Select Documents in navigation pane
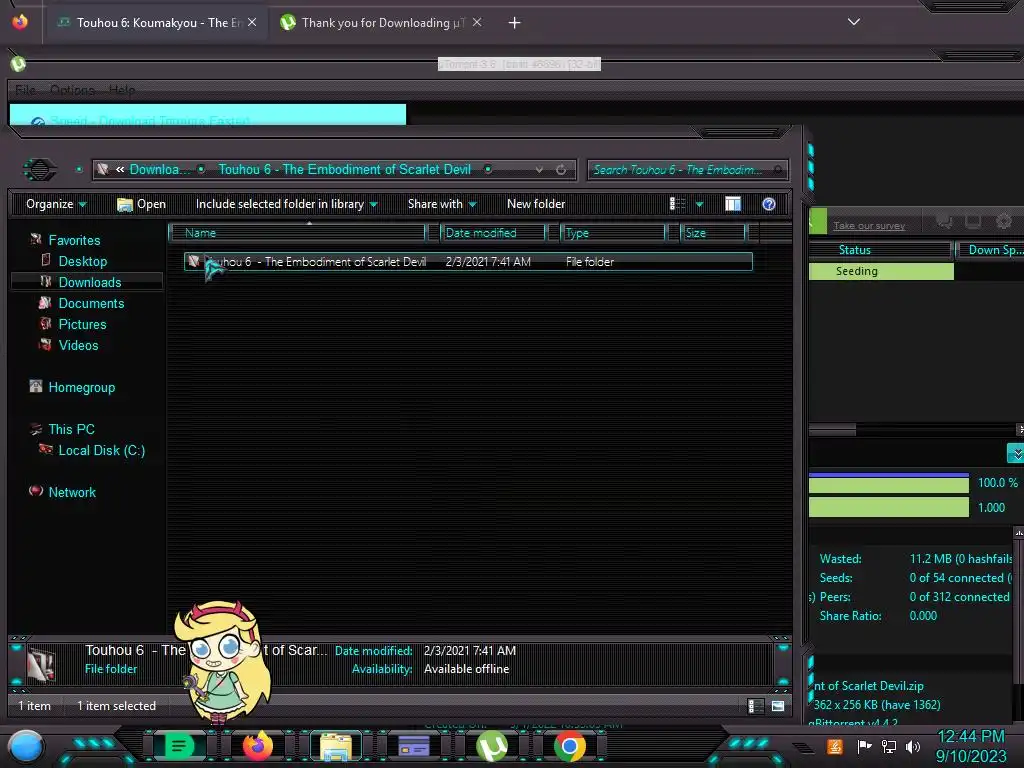The width and height of the screenshot is (1024, 768). pyautogui.click(x=91, y=304)
